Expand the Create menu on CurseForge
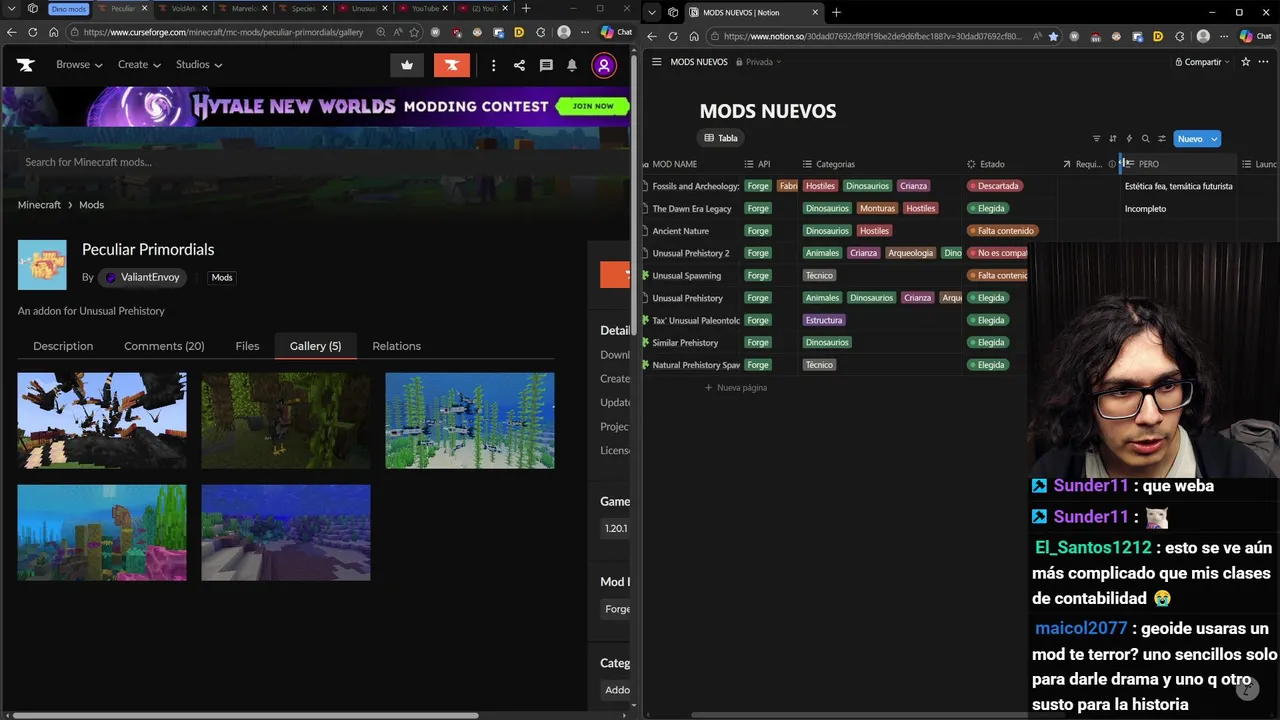The height and width of the screenshot is (720, 1280). click(139, 65)
